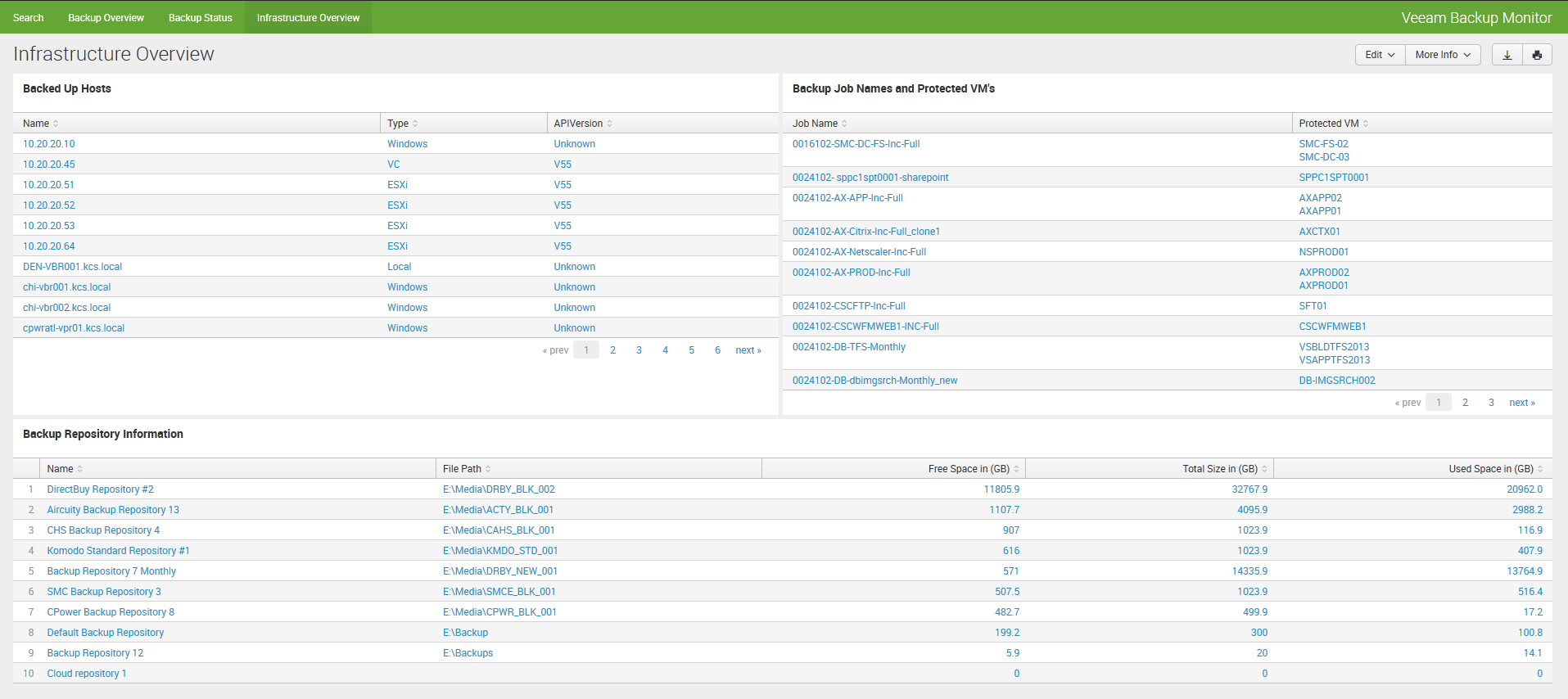Click Local type of DEN-VBR001
The image size is (1568, 699).
coord(400,267)
